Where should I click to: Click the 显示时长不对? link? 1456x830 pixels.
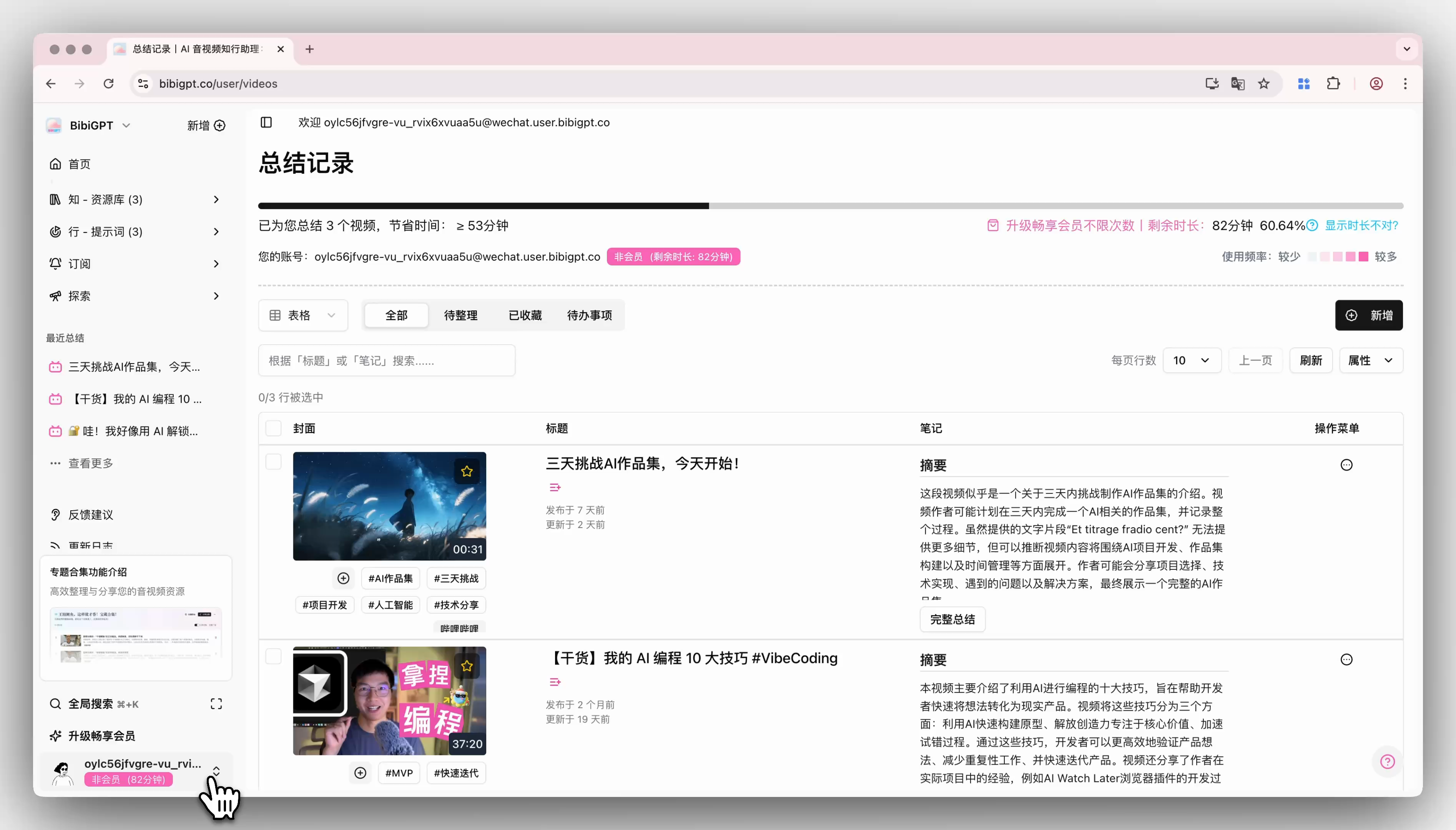coord(1361,226)
